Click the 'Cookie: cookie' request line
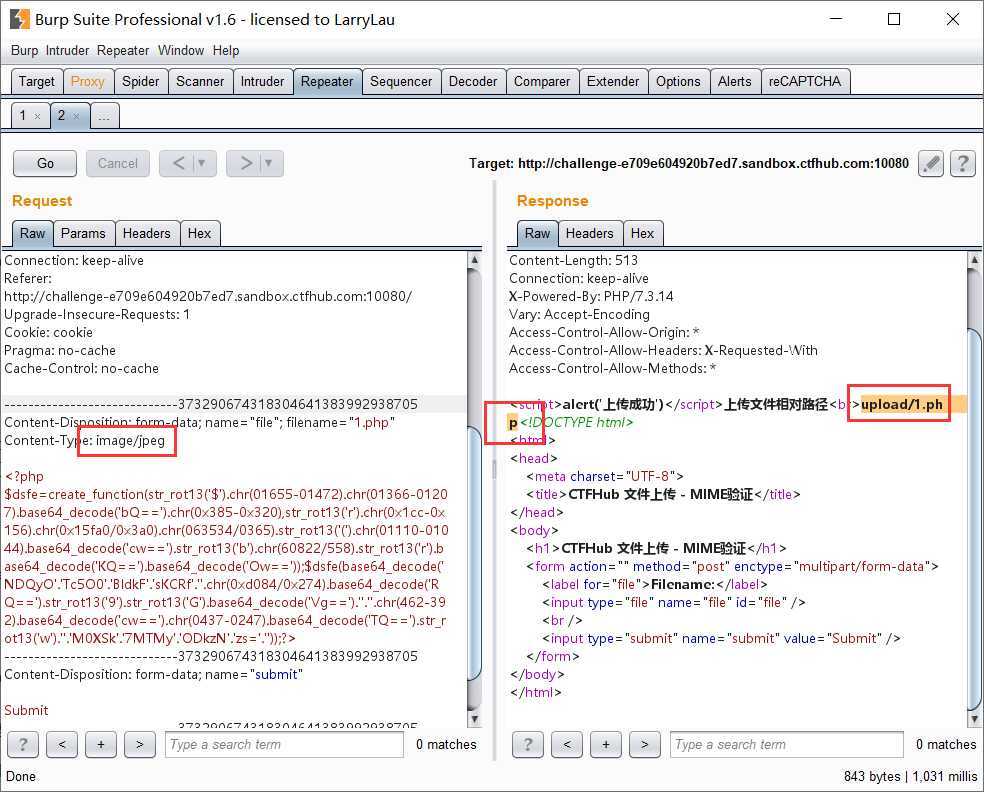Viewport: 984px width, 792px height. tap(49, 333)
